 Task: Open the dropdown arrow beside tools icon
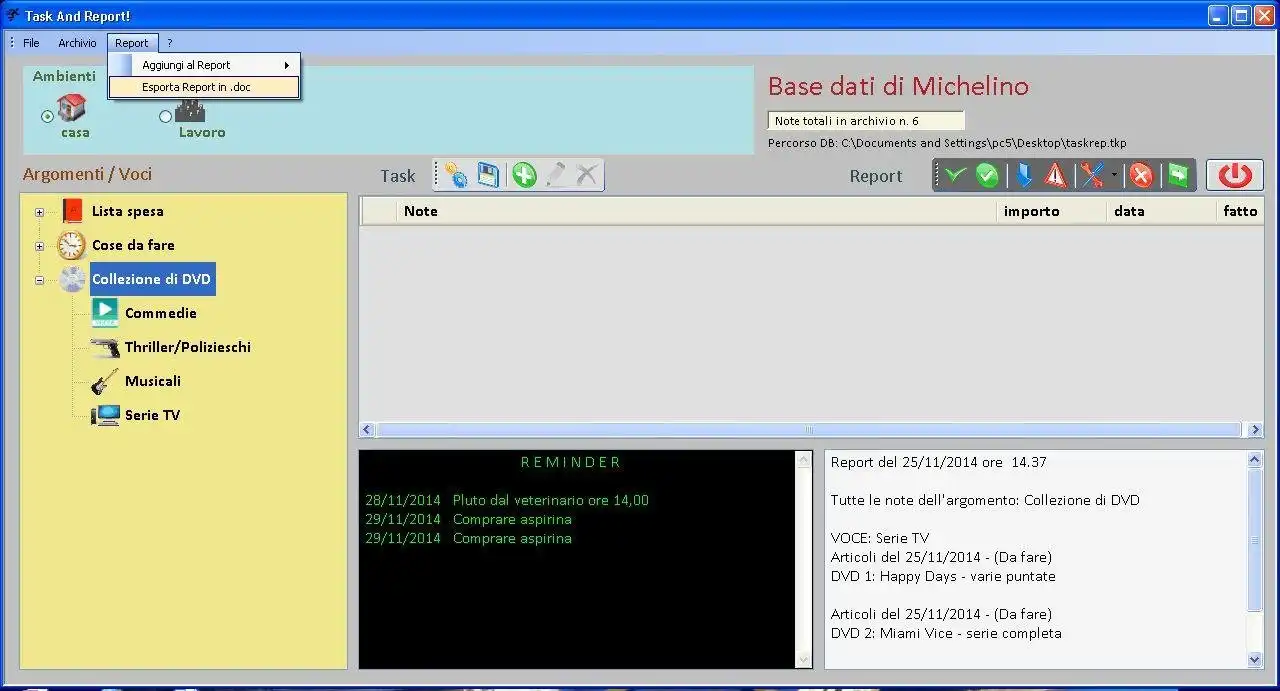coord(1114,176)
